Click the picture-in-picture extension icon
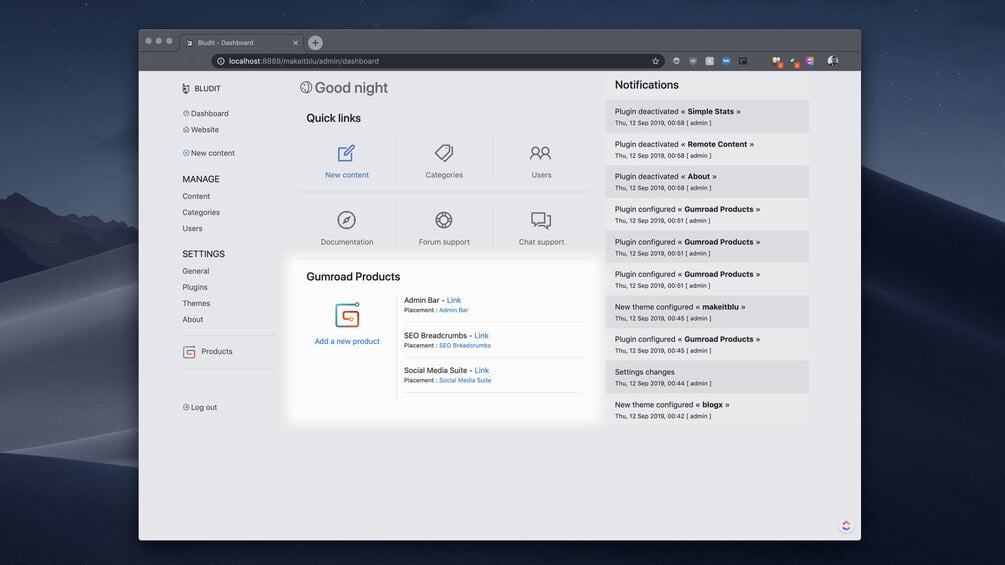 743,61
